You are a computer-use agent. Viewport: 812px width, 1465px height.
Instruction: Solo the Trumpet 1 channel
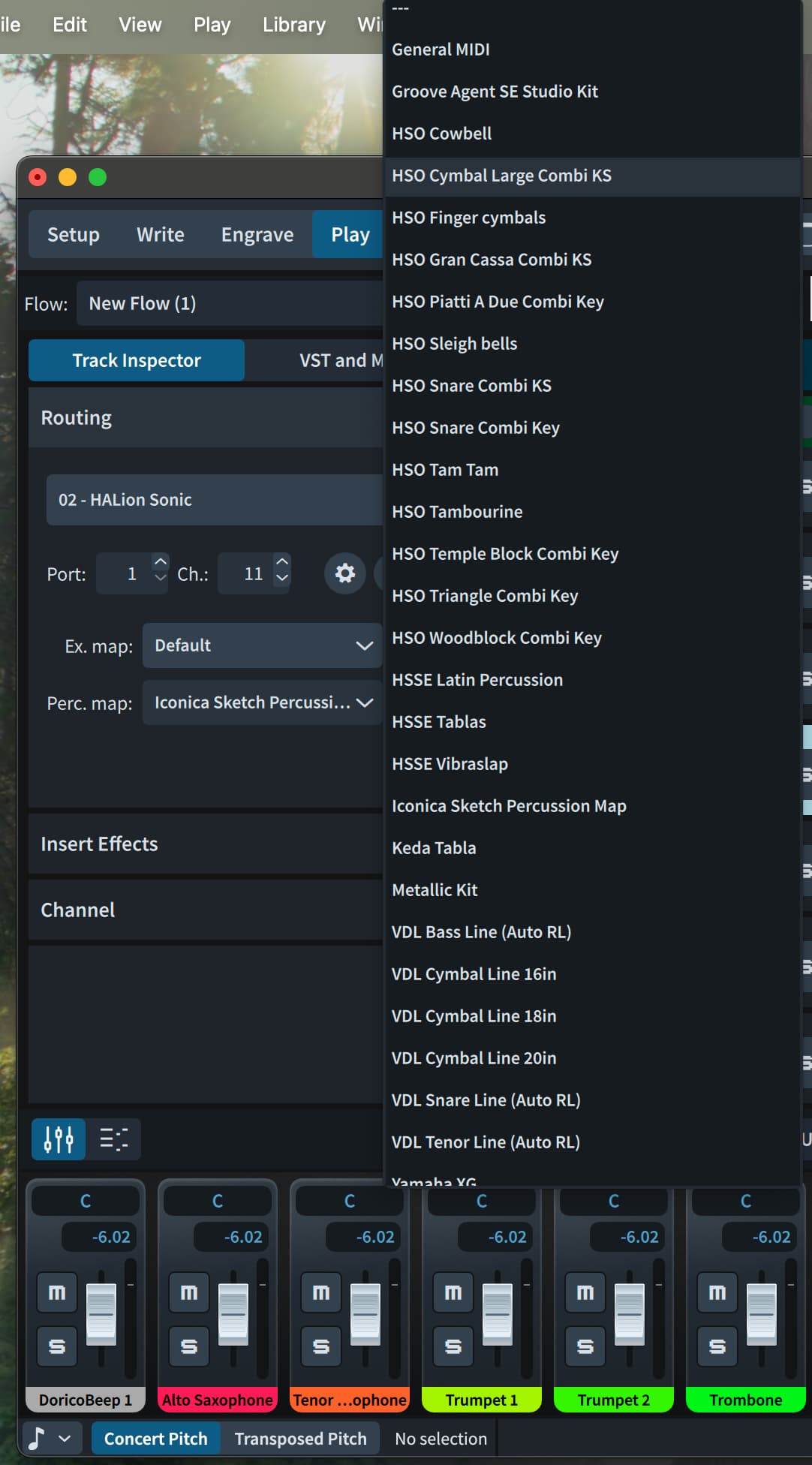[x=453, y=1346]
